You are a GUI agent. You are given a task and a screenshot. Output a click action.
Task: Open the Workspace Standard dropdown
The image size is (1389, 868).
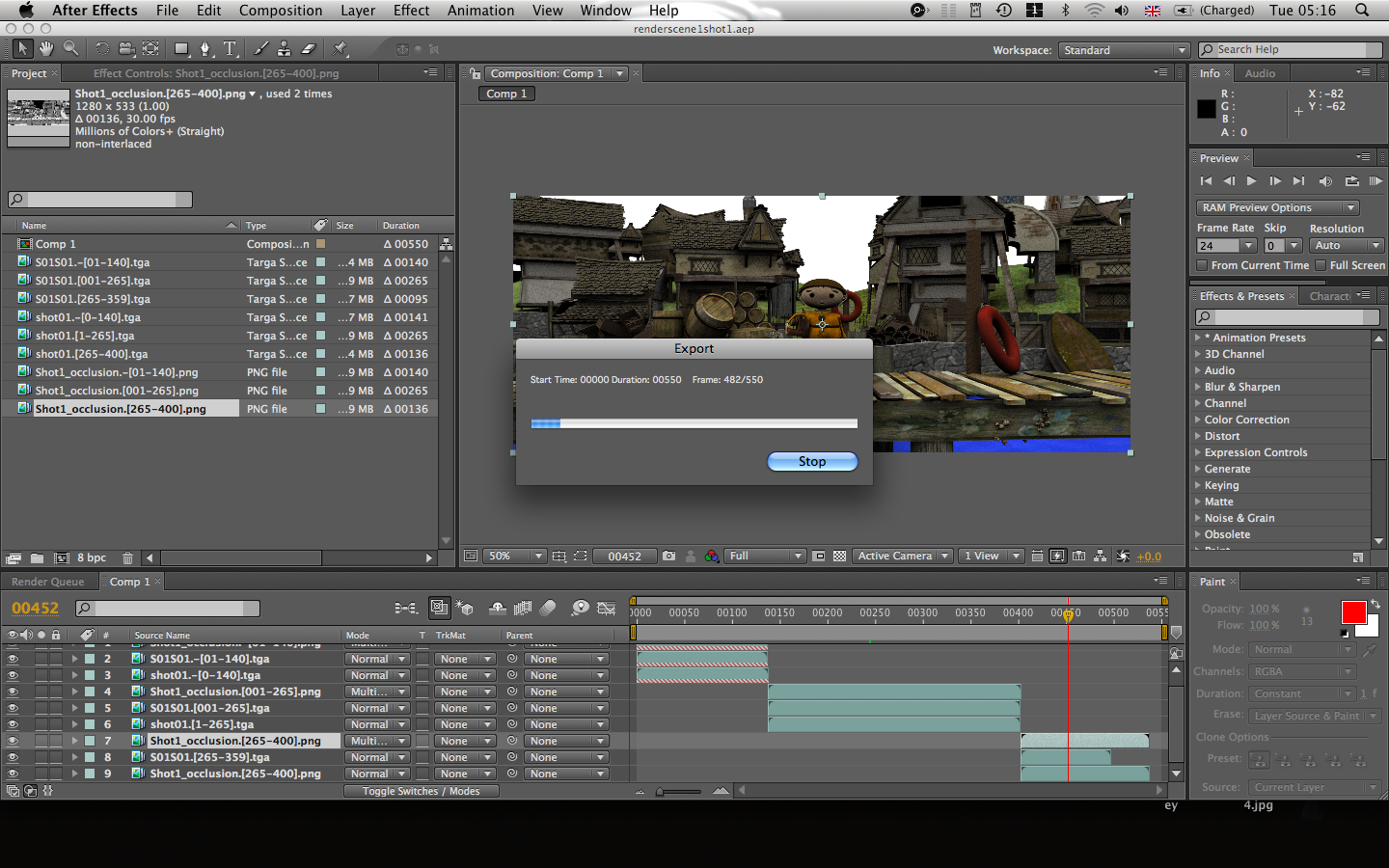point(1124,50)
